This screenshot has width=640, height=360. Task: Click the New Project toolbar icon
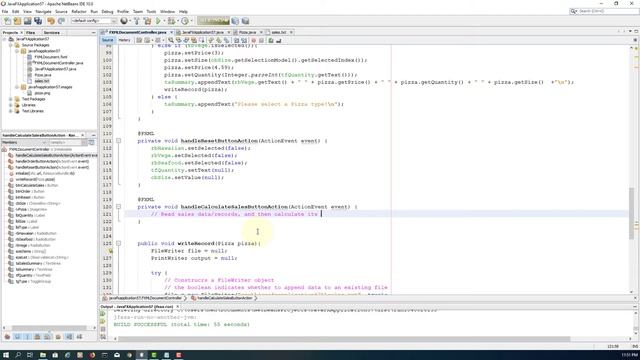(x=17, y=21)
